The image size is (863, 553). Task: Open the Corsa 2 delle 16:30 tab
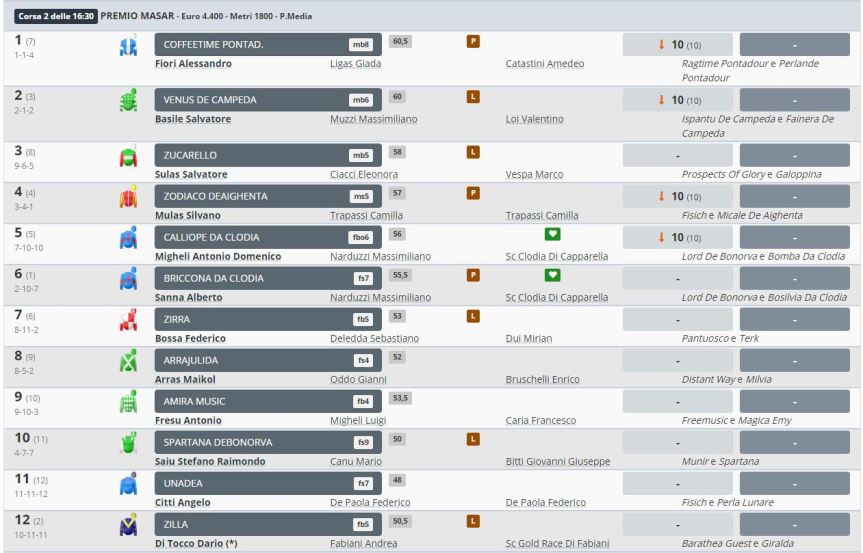coord(54,11)
